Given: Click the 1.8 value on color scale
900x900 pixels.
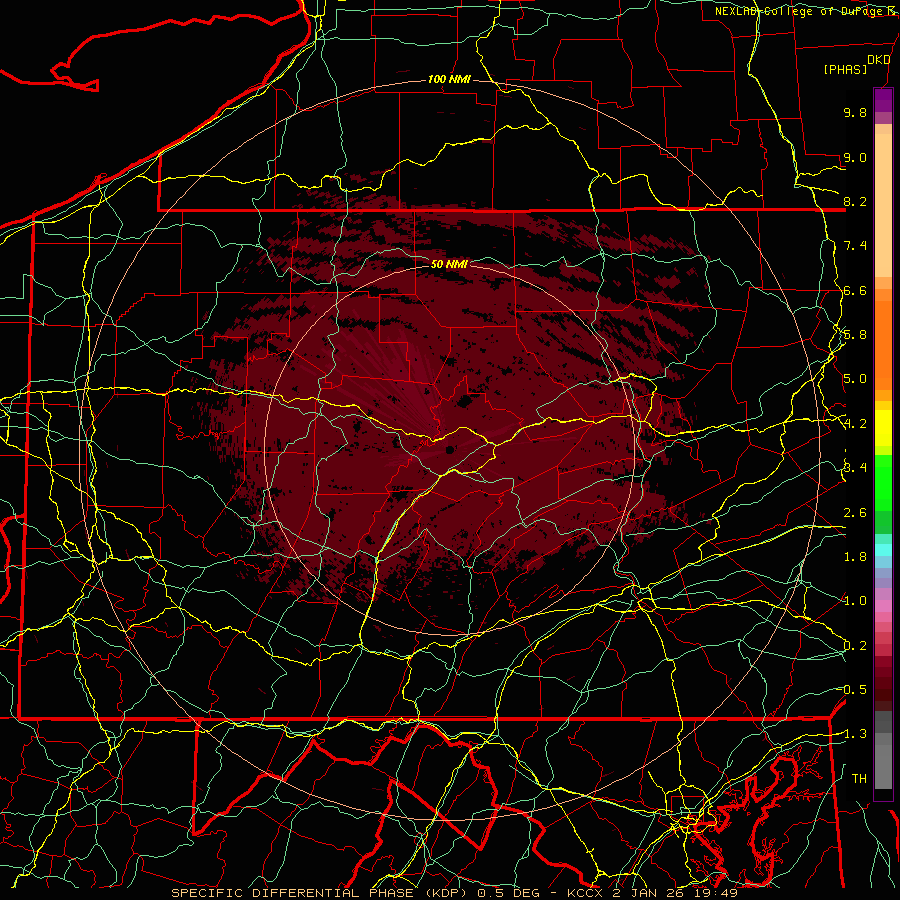Looking at the screenshot, I should (x=855, y=557).
